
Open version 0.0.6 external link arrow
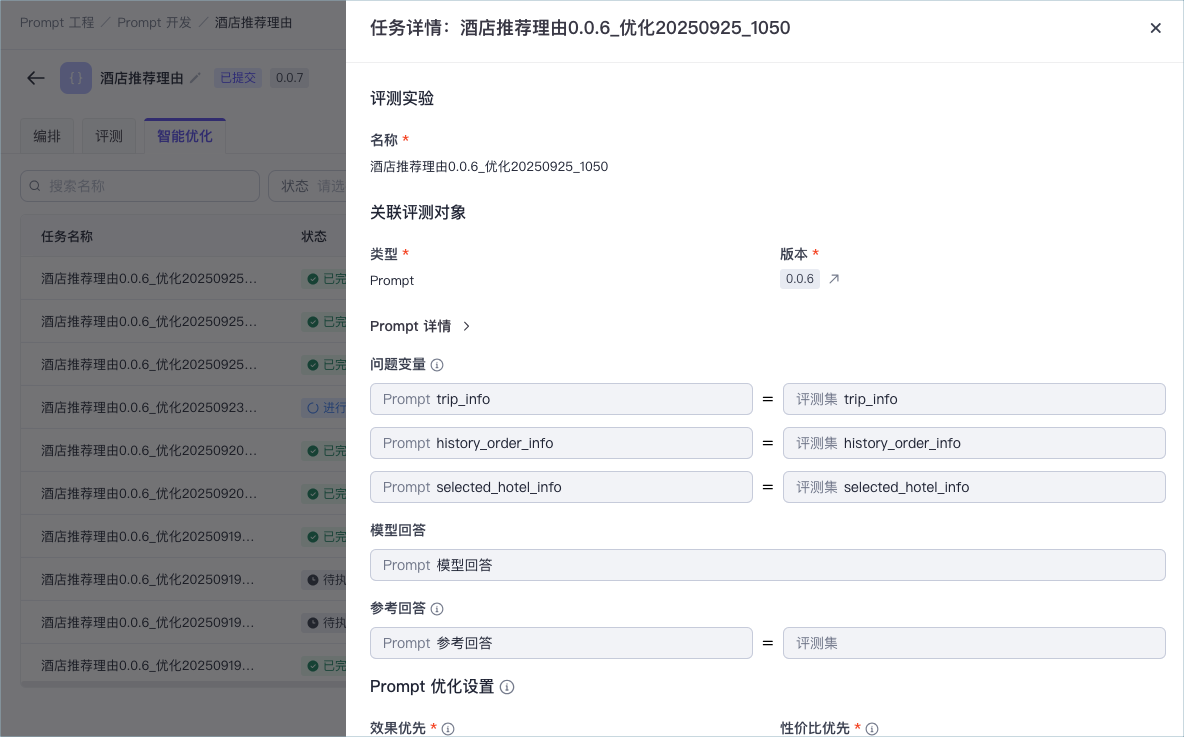pos(834,279)
